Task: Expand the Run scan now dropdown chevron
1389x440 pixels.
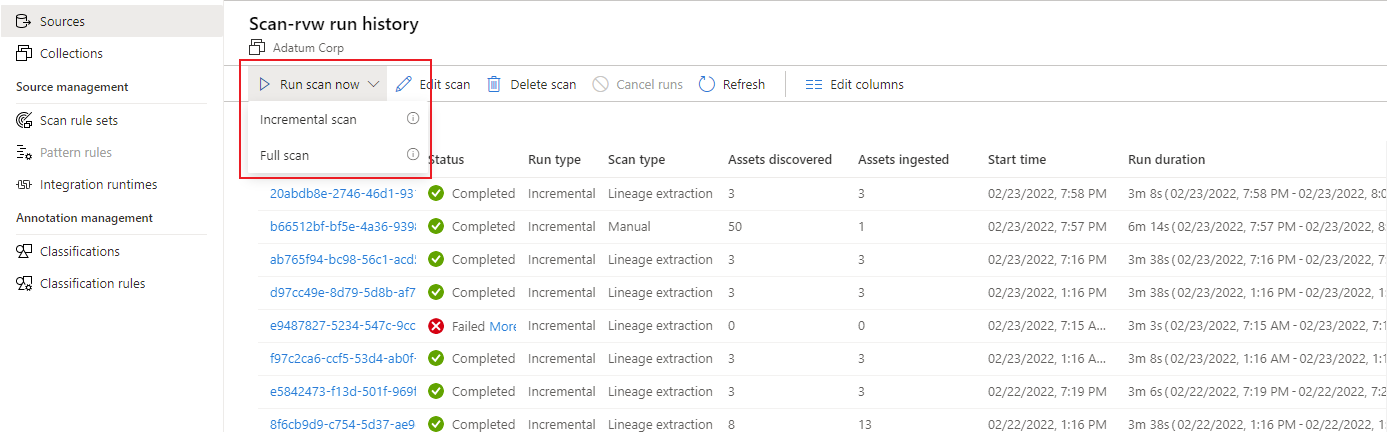Action: (x=374, y=84)
